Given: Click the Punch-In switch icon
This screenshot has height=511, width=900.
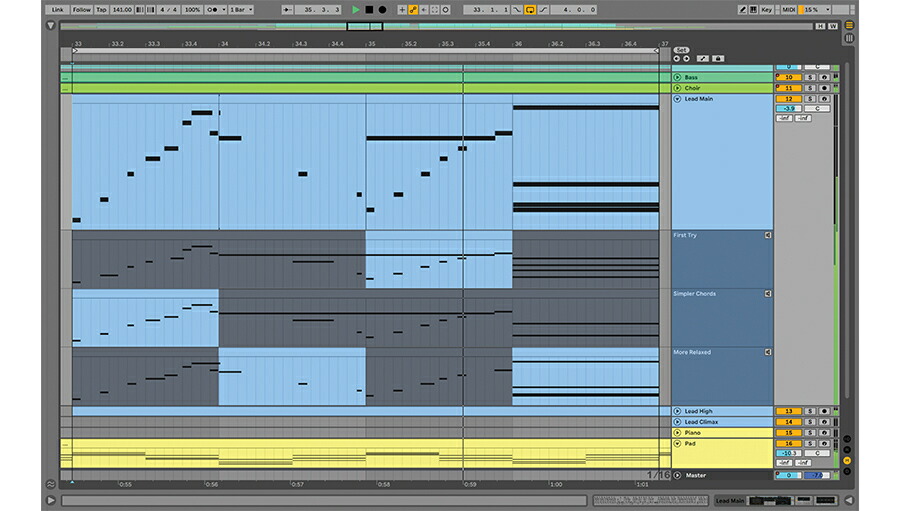Looking at the screenshot, I should (x=517, y=9).
